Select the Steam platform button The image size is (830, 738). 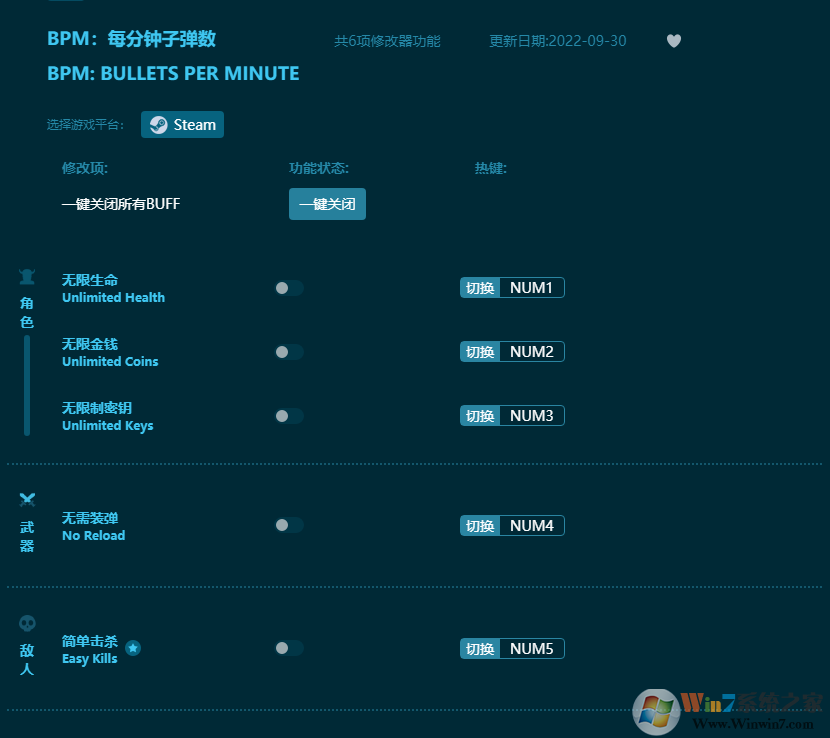pos(182,124)
